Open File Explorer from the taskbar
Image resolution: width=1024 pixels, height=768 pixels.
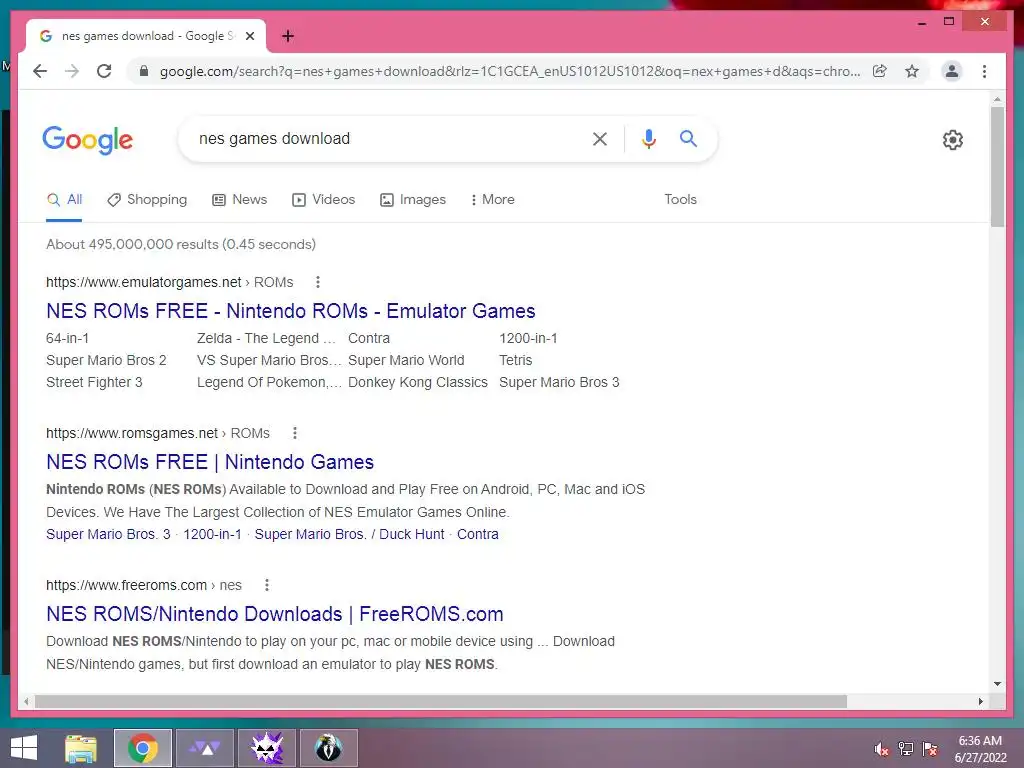point(81,748)
